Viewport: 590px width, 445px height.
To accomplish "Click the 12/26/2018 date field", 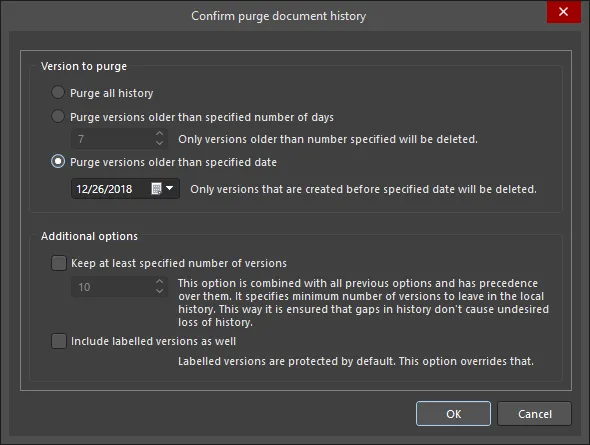I will (x=125, y=189).
